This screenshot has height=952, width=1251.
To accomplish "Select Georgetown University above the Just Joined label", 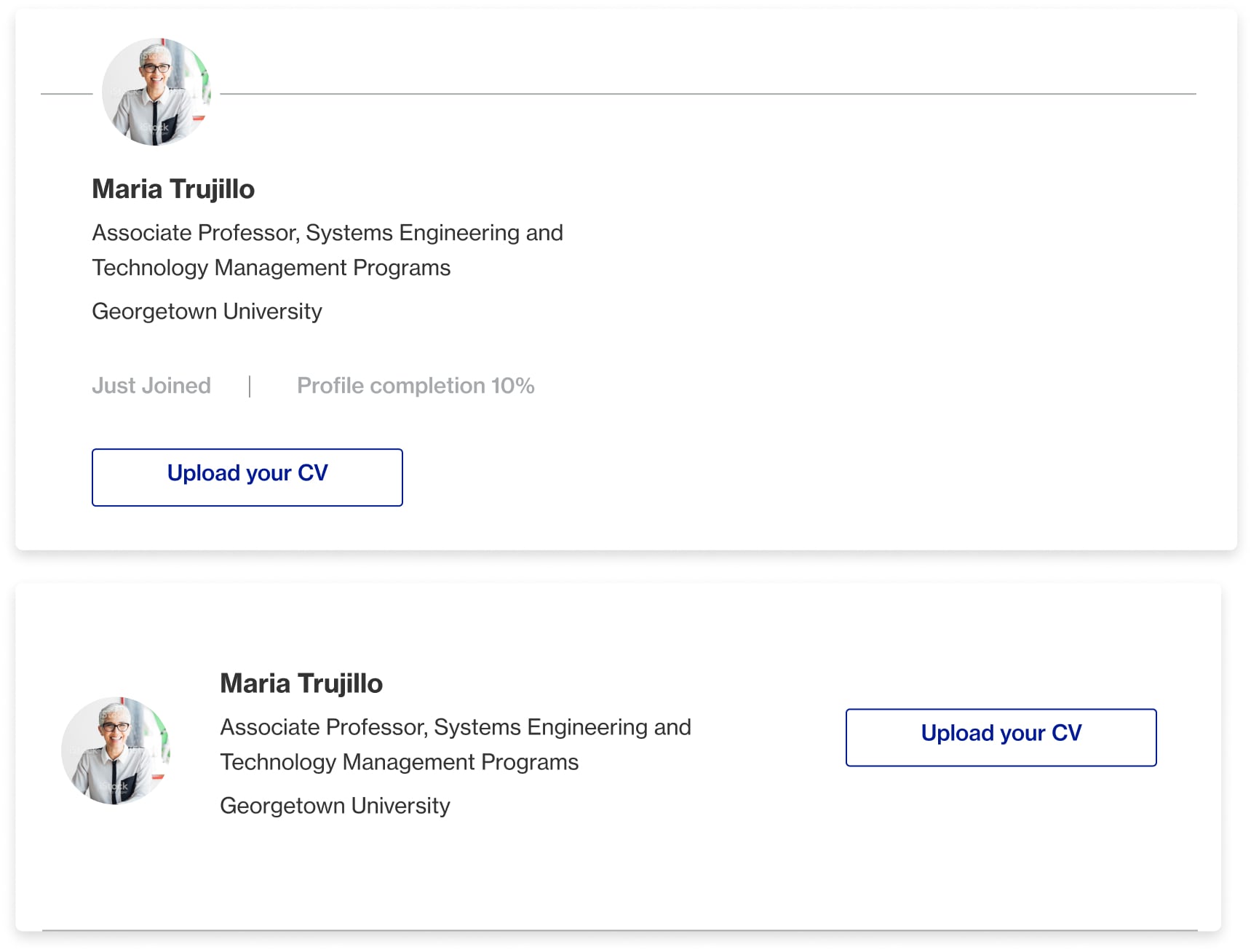I will [x=207, y=312].
